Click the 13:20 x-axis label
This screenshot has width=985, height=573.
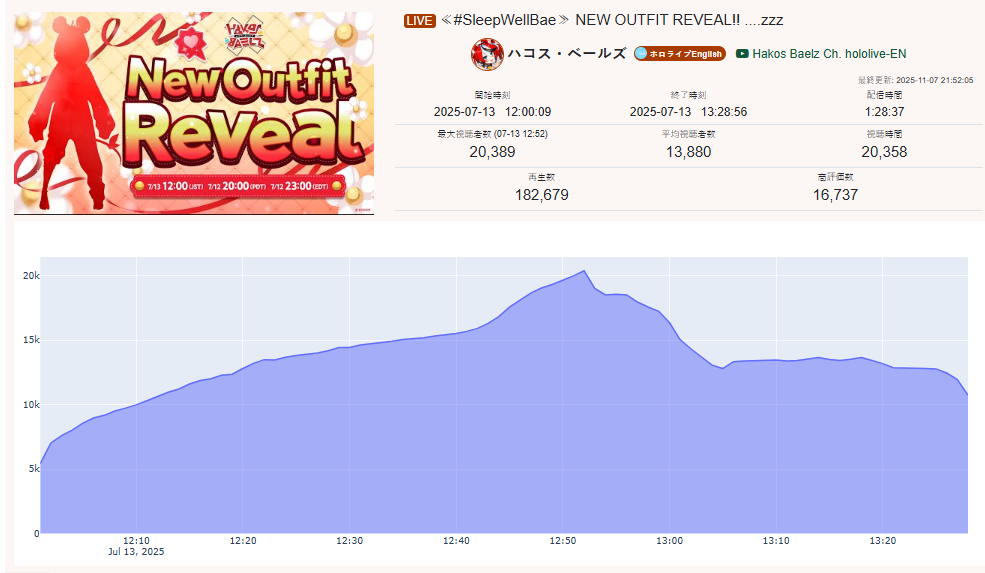883,540
